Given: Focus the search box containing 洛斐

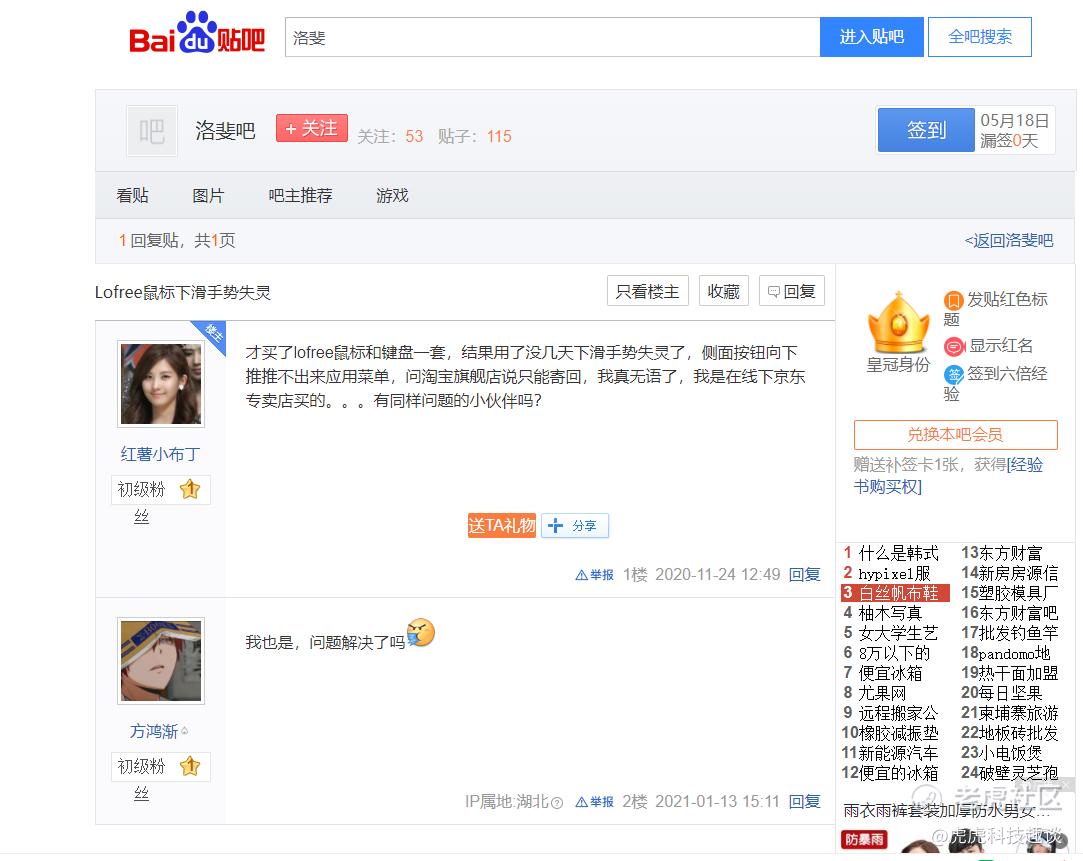Looking at the screenshot, I should [552, 37].
